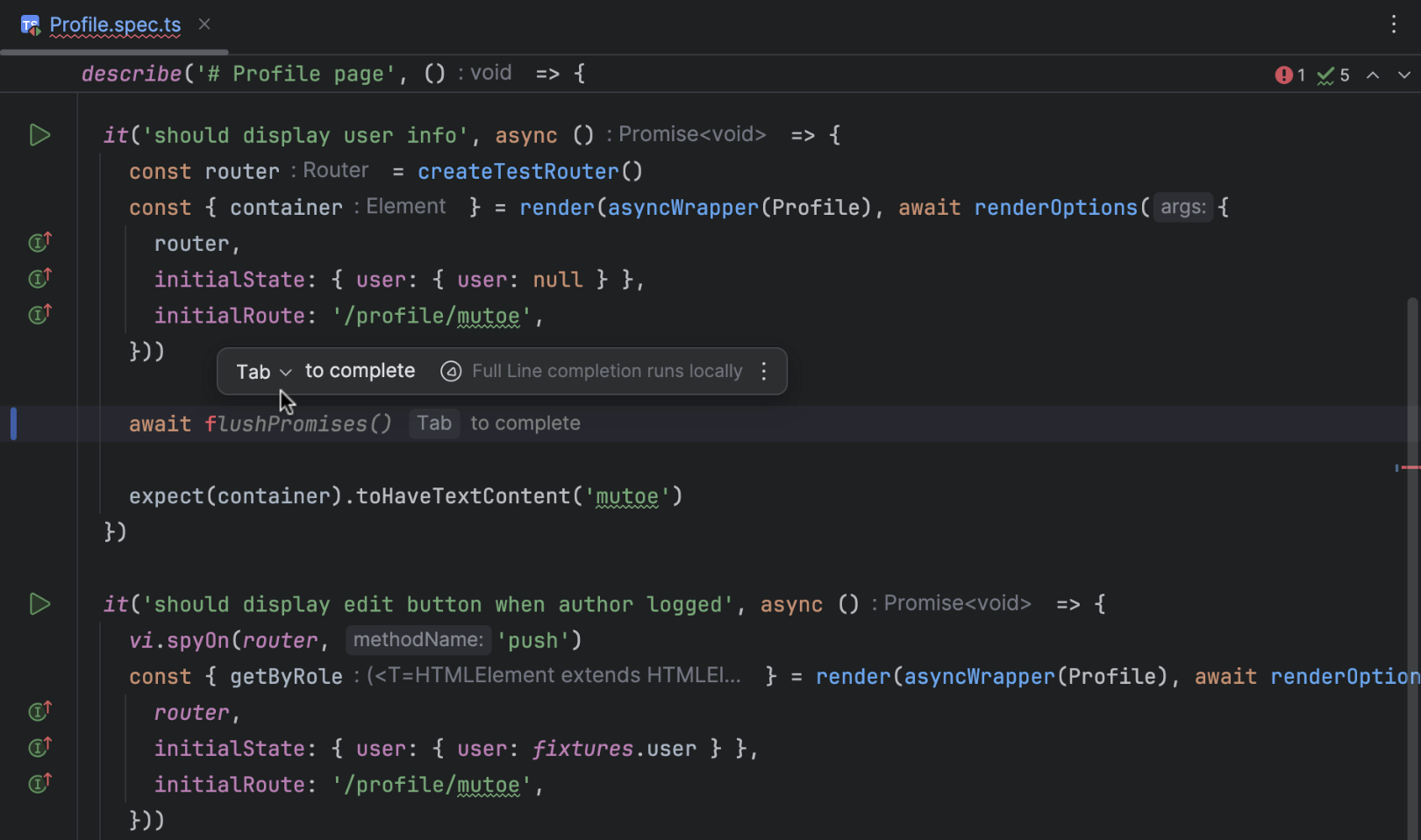Image resolution: width=1421 pixels, height=840 pixels.
Task: Click the previous-problem up arrow
Action: point(1373,75)
